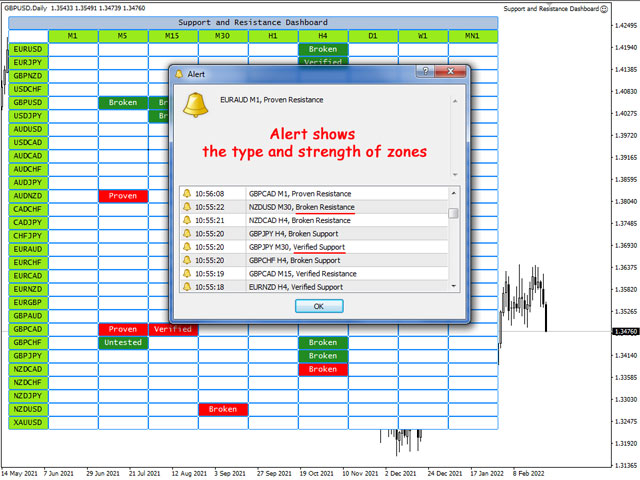Image resolution: width=640 pixels, height=480 pixels.
Task: Click bell icon next to 10:56:08 alert
Action: (186, 194)
